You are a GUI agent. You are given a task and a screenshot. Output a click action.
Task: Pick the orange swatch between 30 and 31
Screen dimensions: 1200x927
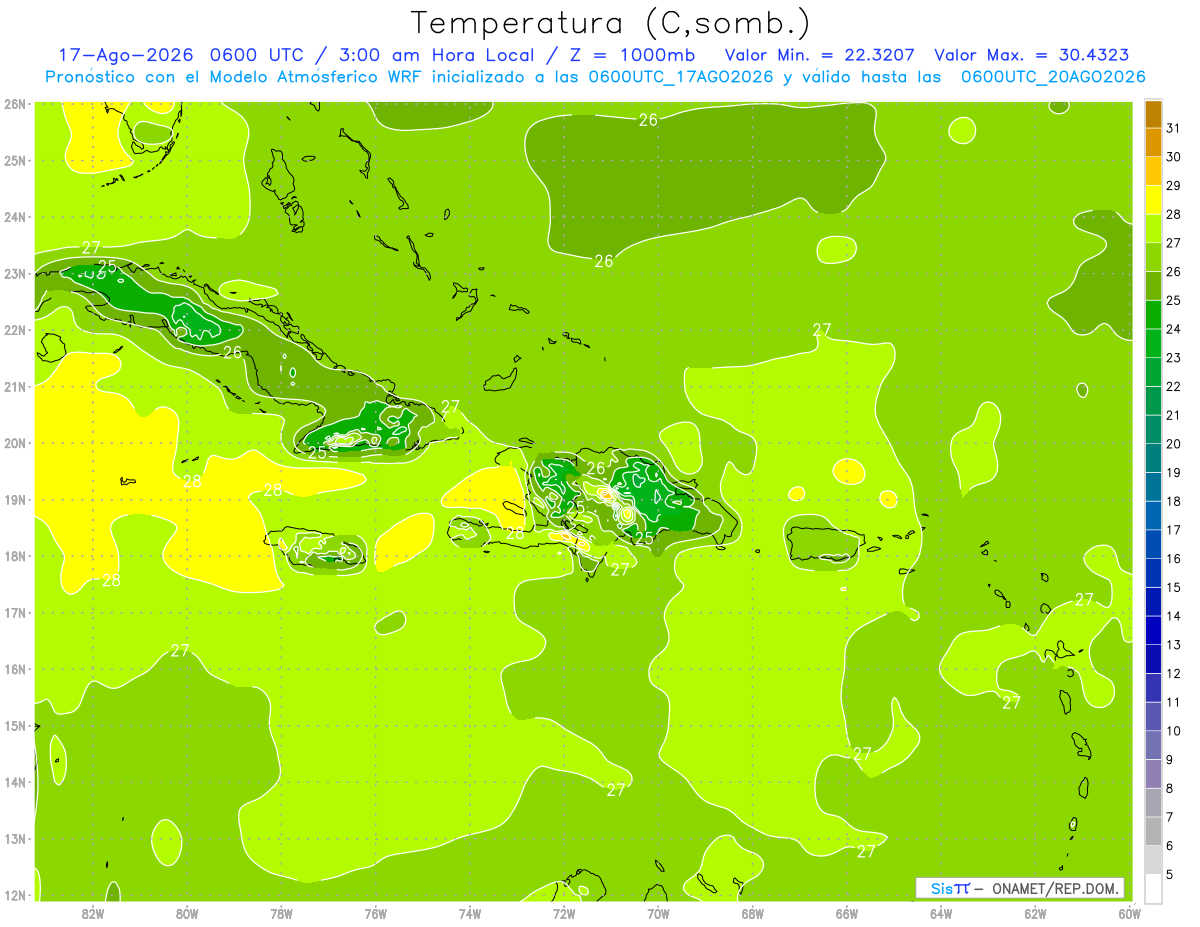(x=1153, y=143)
